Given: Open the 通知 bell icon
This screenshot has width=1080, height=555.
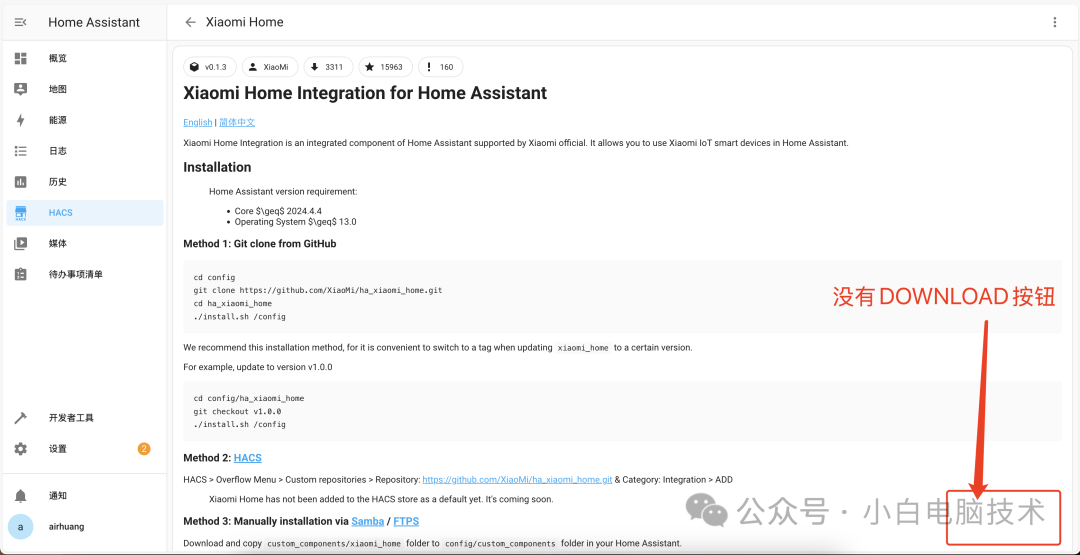Looking at the screenshot, I should tap(21, 496).
